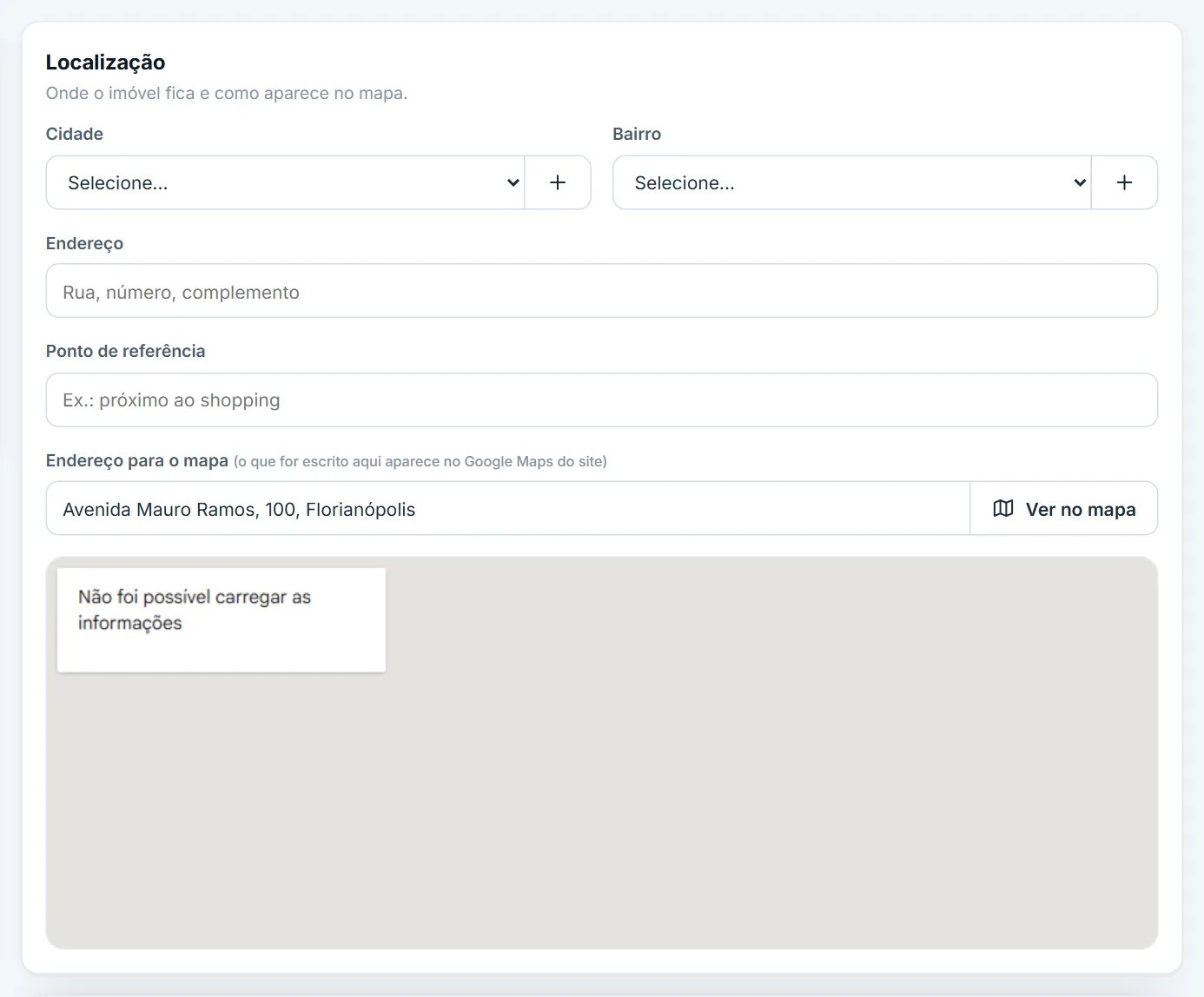Click the Ponto de referência label
Screen dimensions: 1204x997
point(126,351)
